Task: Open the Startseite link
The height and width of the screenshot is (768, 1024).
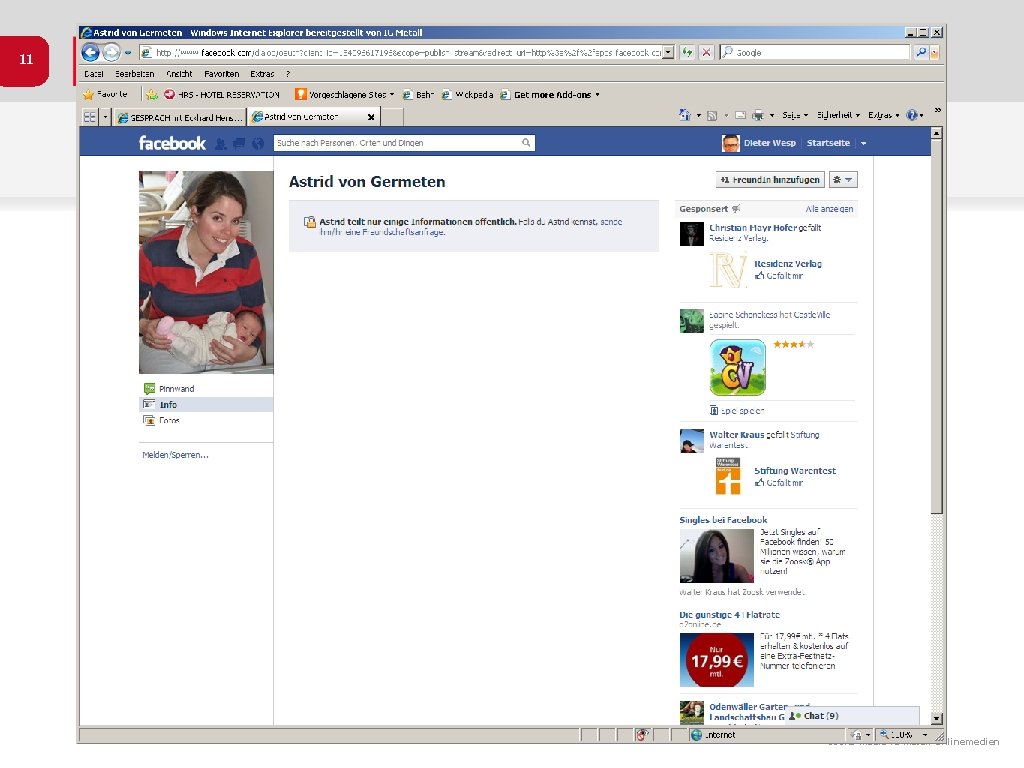Action: tap(828, 143)
